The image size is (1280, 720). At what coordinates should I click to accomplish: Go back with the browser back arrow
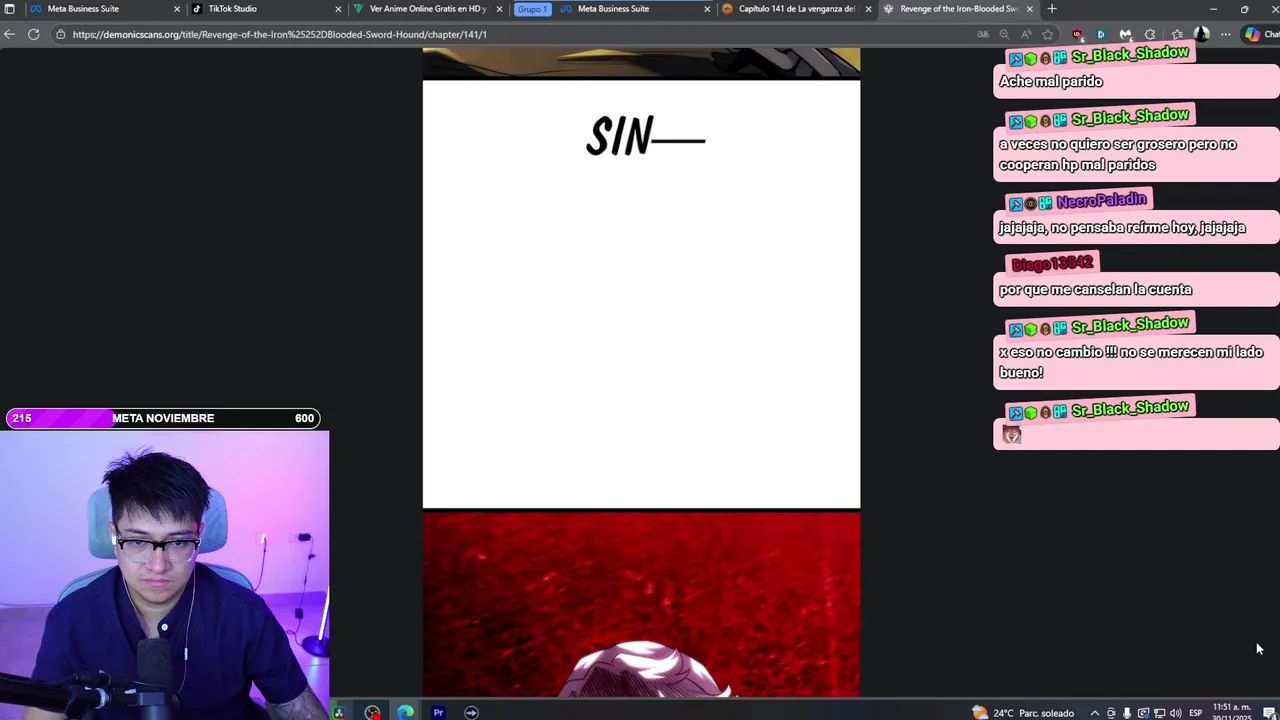coord(9,34)
